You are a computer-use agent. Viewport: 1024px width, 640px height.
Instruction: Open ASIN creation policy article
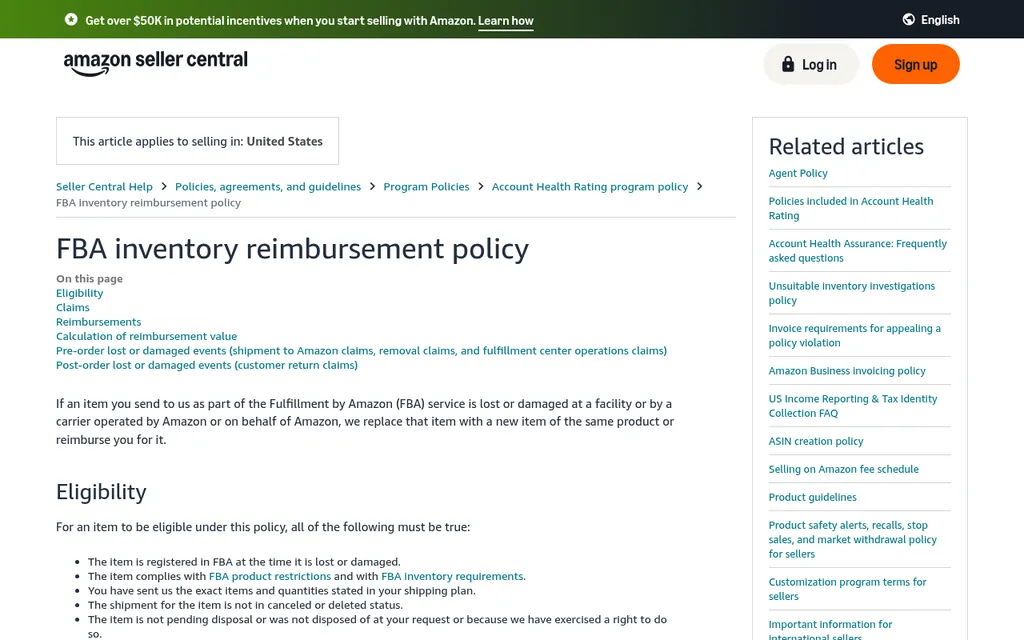[816, 441]
